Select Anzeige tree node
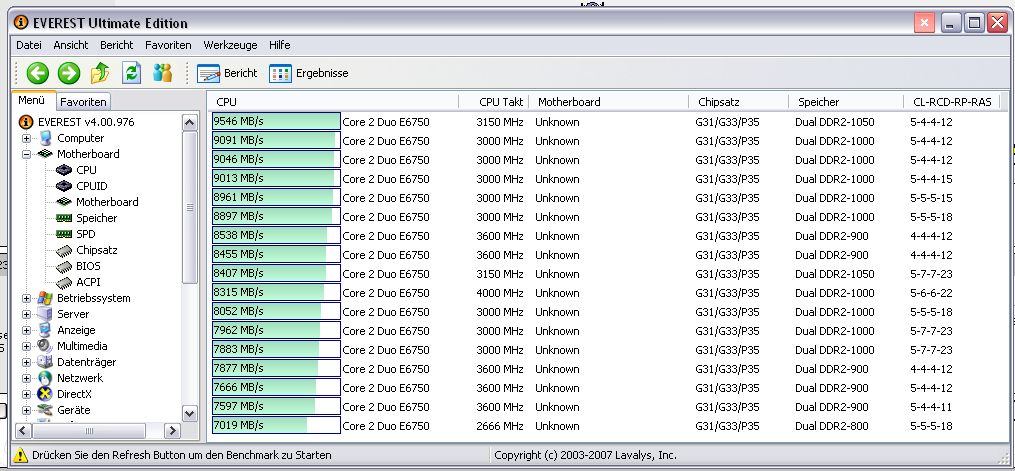The image size is (1015, 471). (76, 330)
